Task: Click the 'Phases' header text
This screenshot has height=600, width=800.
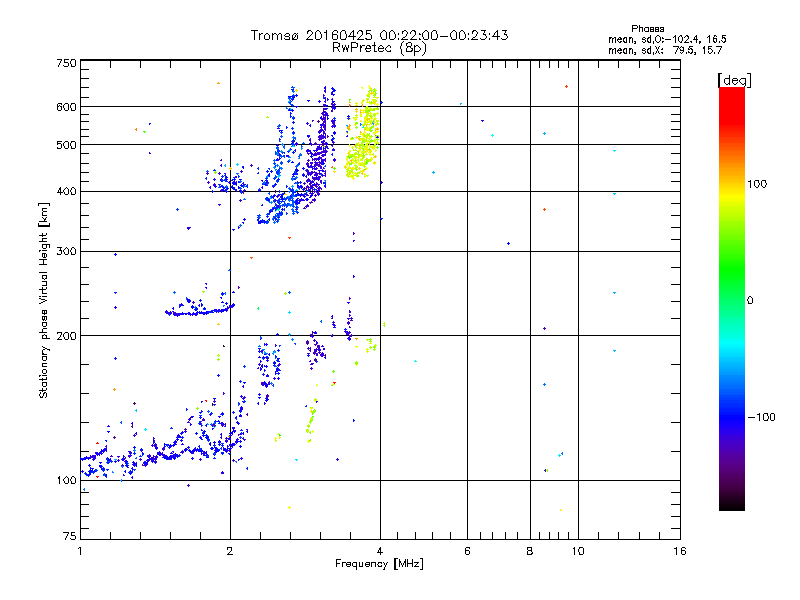Action: [x=647, y=29]
